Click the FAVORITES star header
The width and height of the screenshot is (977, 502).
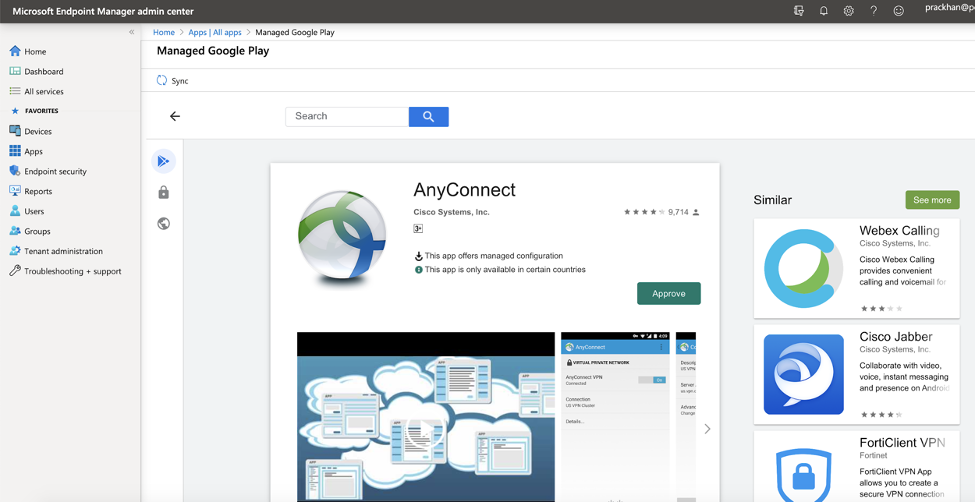(x=35, y=111)
